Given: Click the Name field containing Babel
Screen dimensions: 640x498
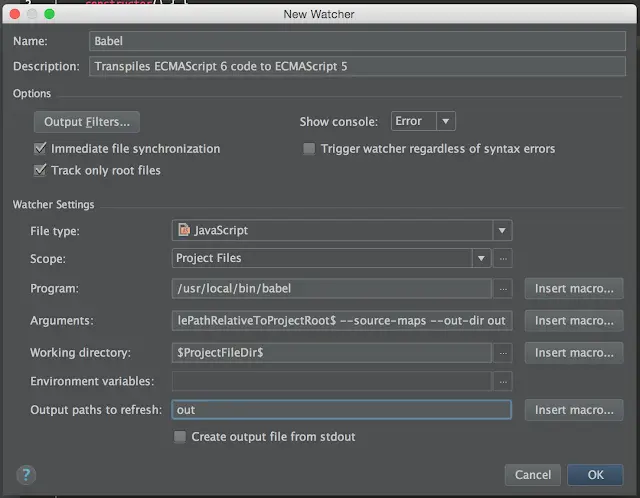Looking at the screenshot, I should (357, 41).
